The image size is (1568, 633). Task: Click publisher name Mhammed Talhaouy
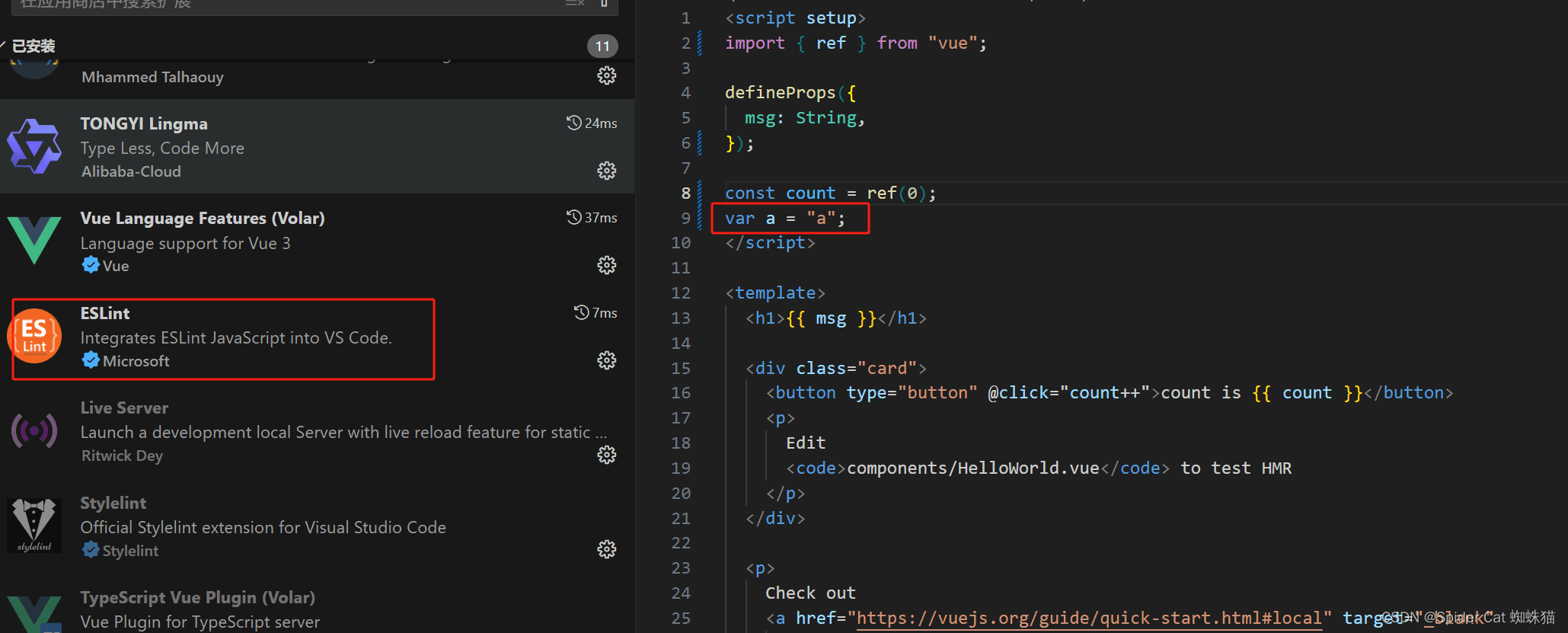152,77
